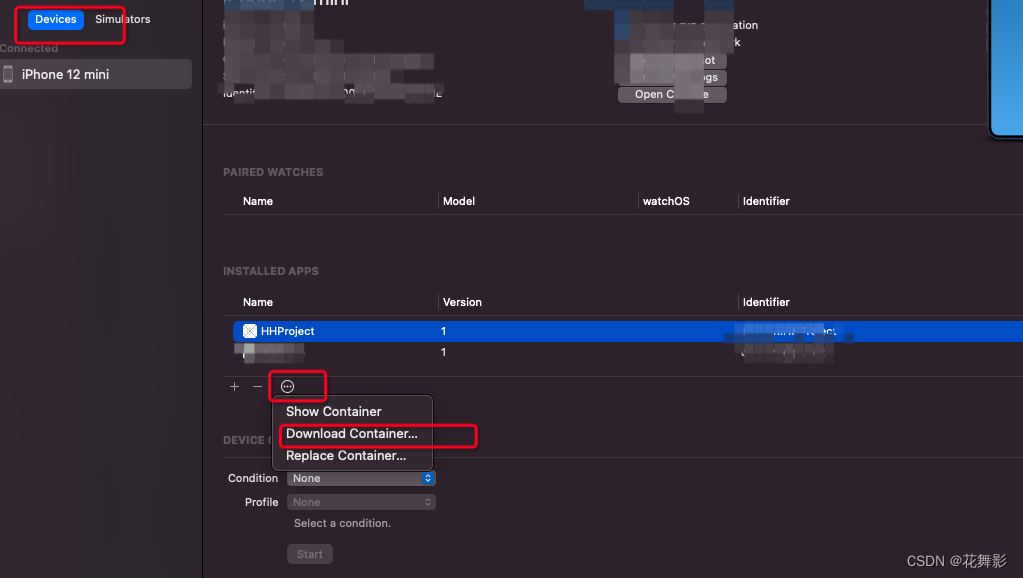Click the Model column header

click(x=459, y=201)
